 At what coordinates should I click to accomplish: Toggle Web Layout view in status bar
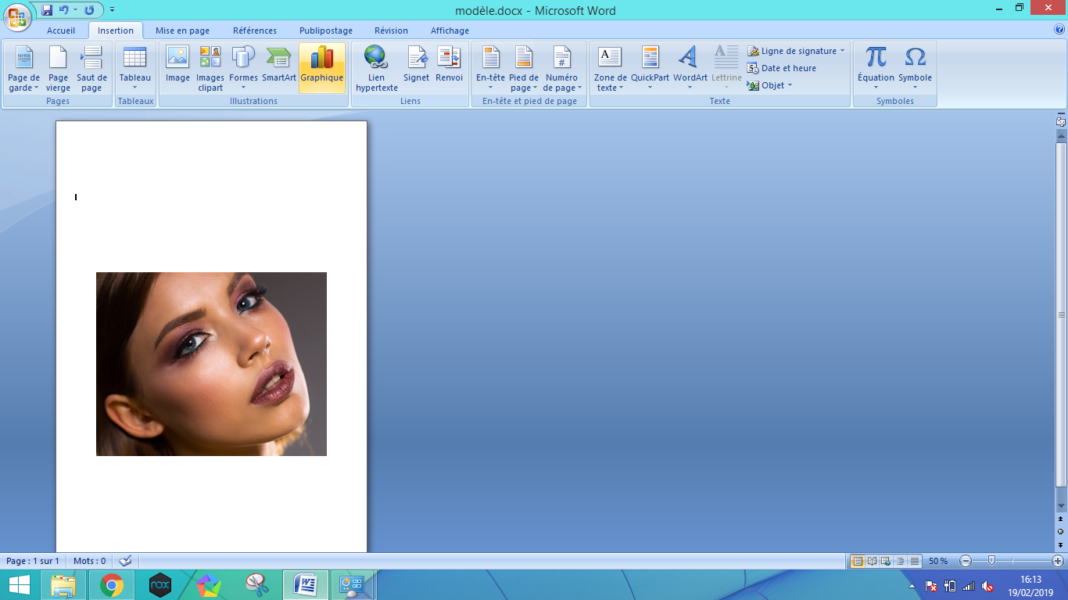click(x=886, y=561)
